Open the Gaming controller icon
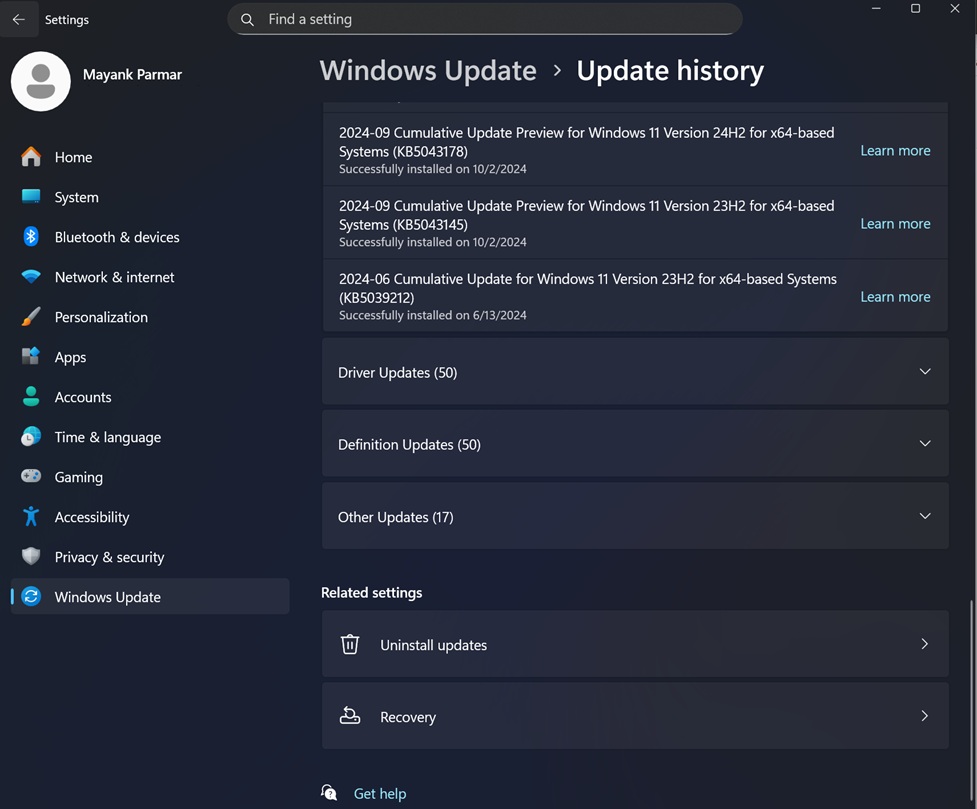This screenshot has height=809, width=977. 31,477
